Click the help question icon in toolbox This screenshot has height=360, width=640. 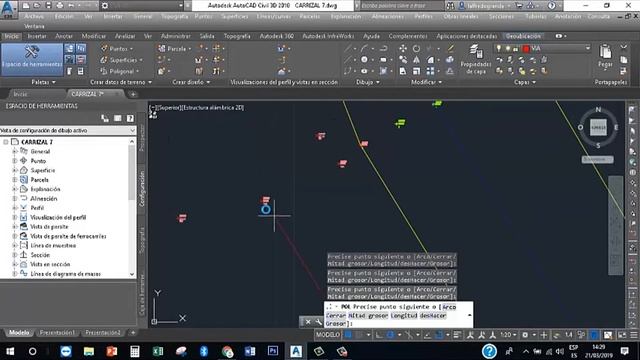coord(130,118)
